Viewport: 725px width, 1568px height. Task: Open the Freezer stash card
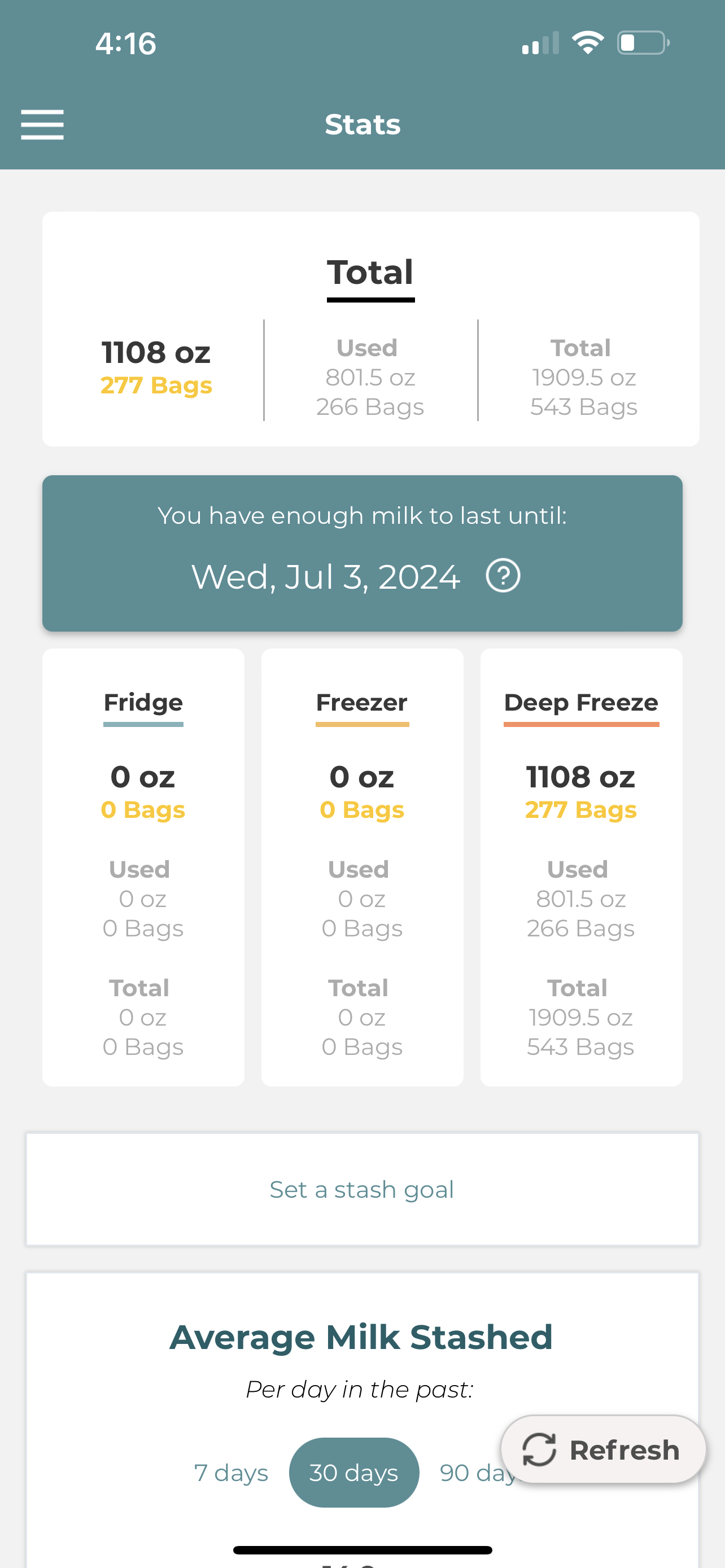coord(362,867)
